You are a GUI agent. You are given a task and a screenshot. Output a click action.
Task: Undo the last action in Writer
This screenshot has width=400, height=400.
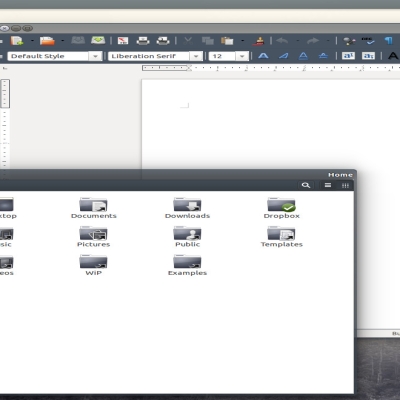(x=282, y=41)
